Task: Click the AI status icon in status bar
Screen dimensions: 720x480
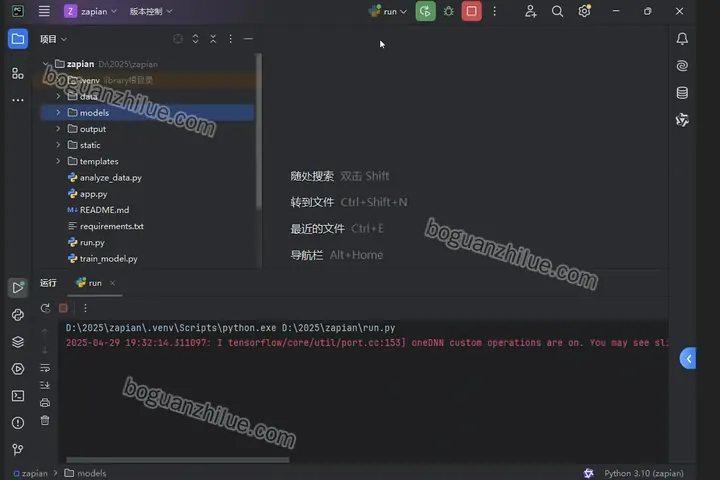Action: (589, 473)
